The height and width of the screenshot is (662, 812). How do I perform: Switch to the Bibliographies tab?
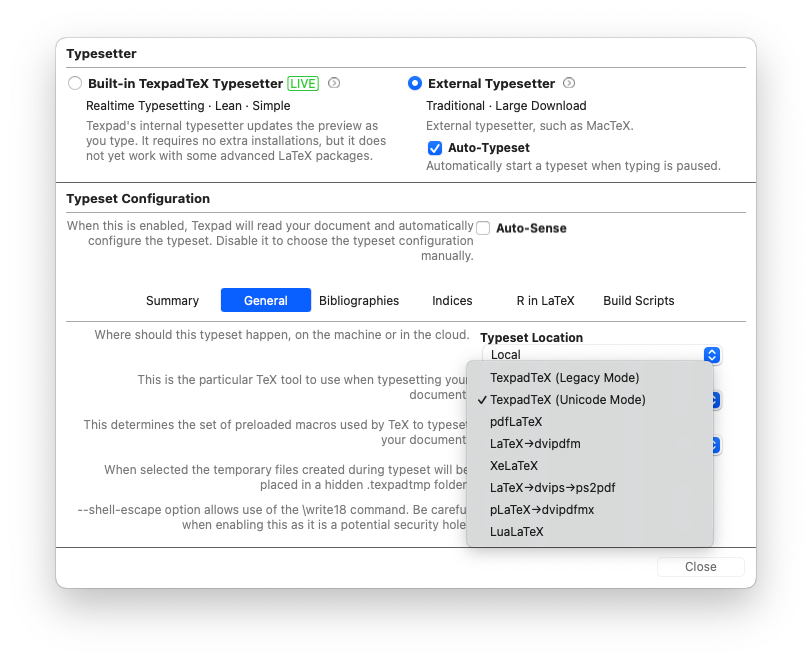click(x=359, y=300)
